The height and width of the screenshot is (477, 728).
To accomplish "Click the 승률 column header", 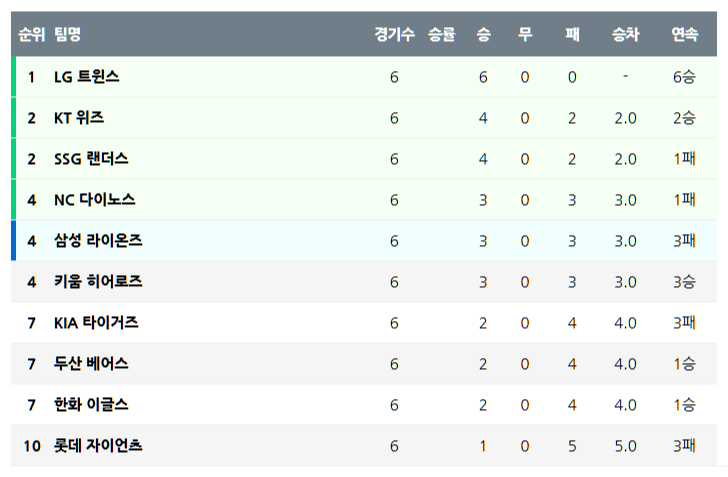I will (x=441, y=35).
